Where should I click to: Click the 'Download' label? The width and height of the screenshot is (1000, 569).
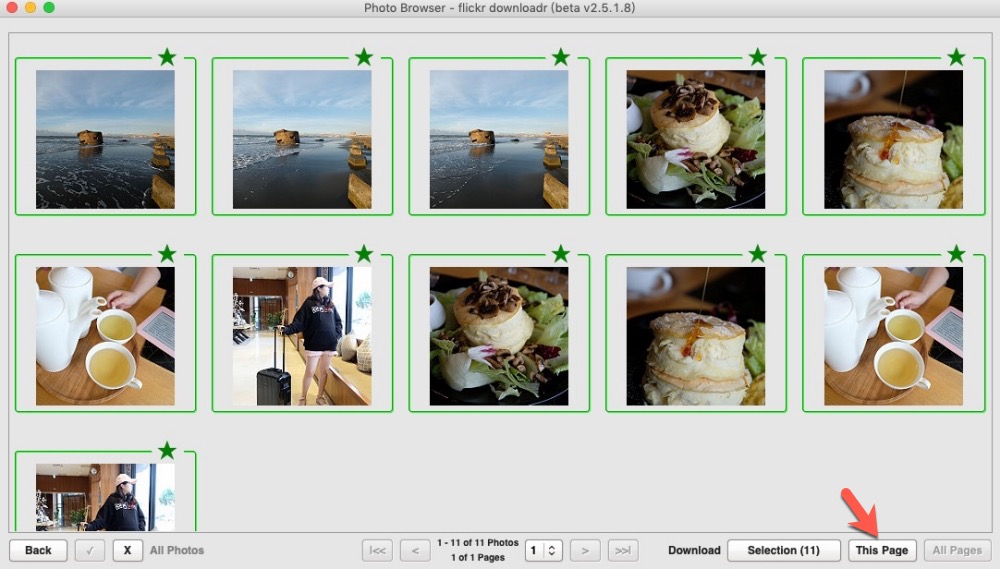pos(694,550)
